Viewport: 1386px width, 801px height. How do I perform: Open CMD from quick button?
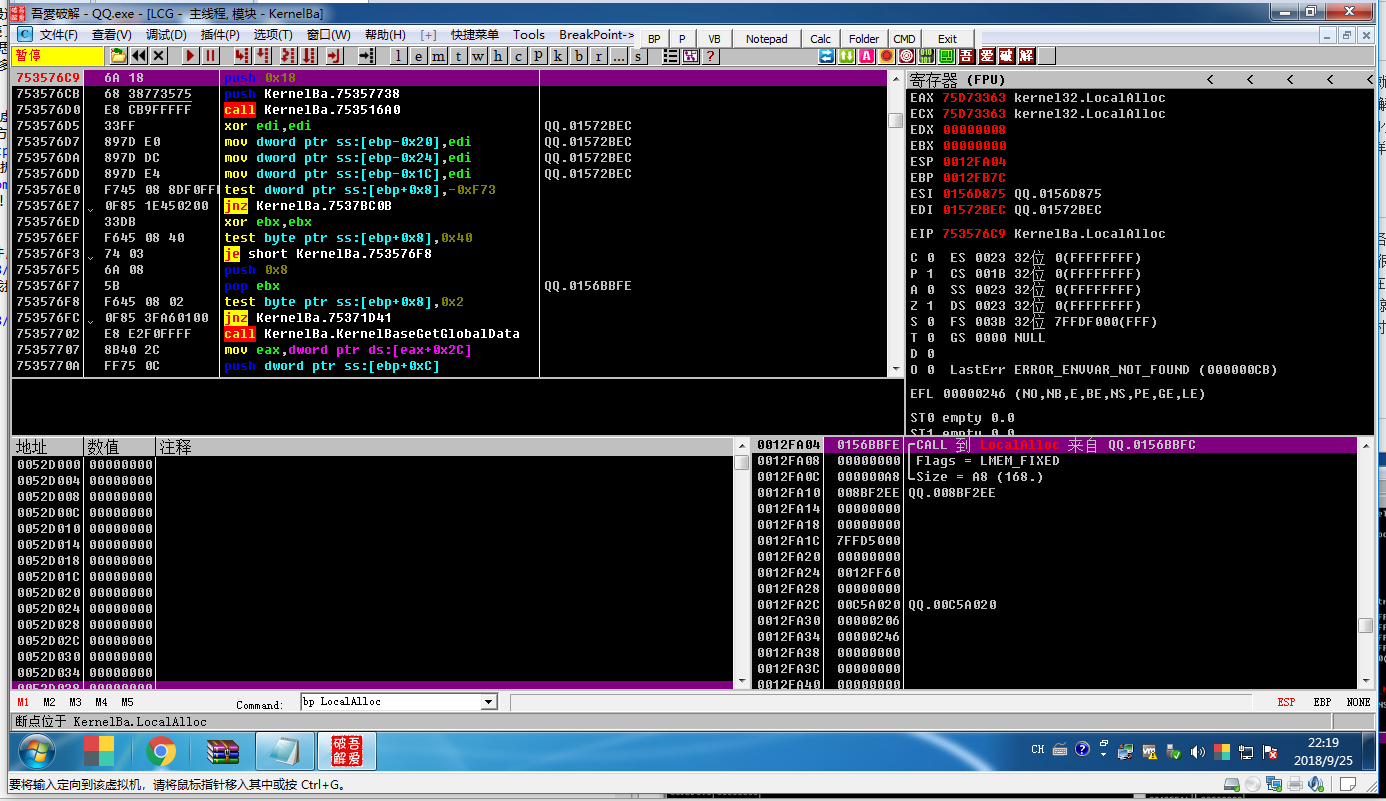pos(904,39)
